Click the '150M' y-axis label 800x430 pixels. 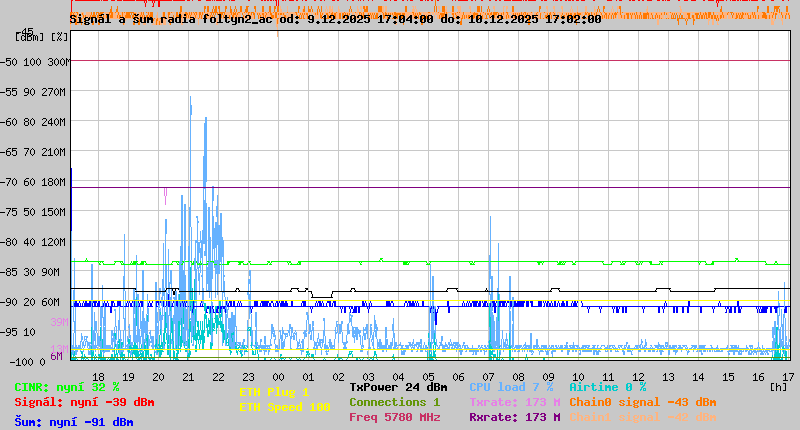point(54,212)
